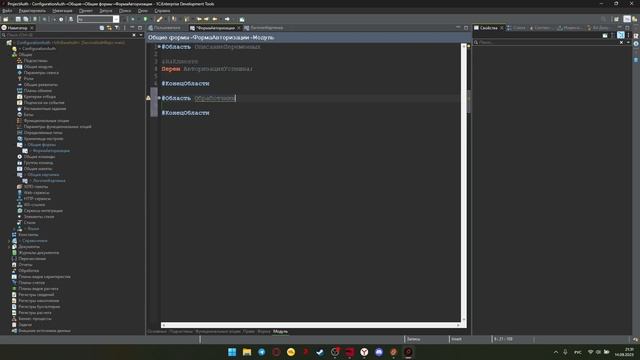Select ФормаАвторизации item in Navigator tree
This screenshot has height=360, width=640.
click(51, 151)
